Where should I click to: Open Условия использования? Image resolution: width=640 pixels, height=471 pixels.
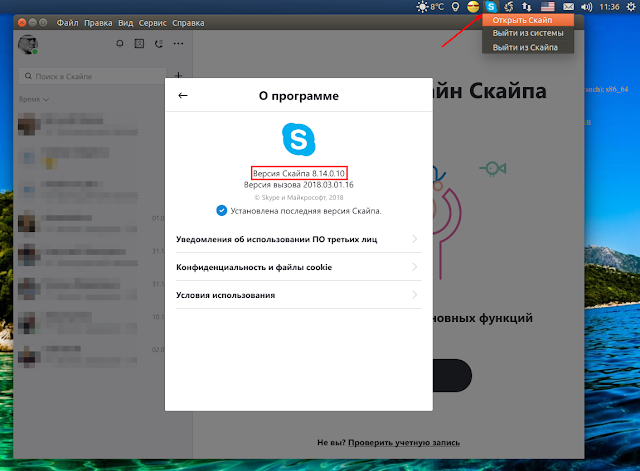pos(298,295)
